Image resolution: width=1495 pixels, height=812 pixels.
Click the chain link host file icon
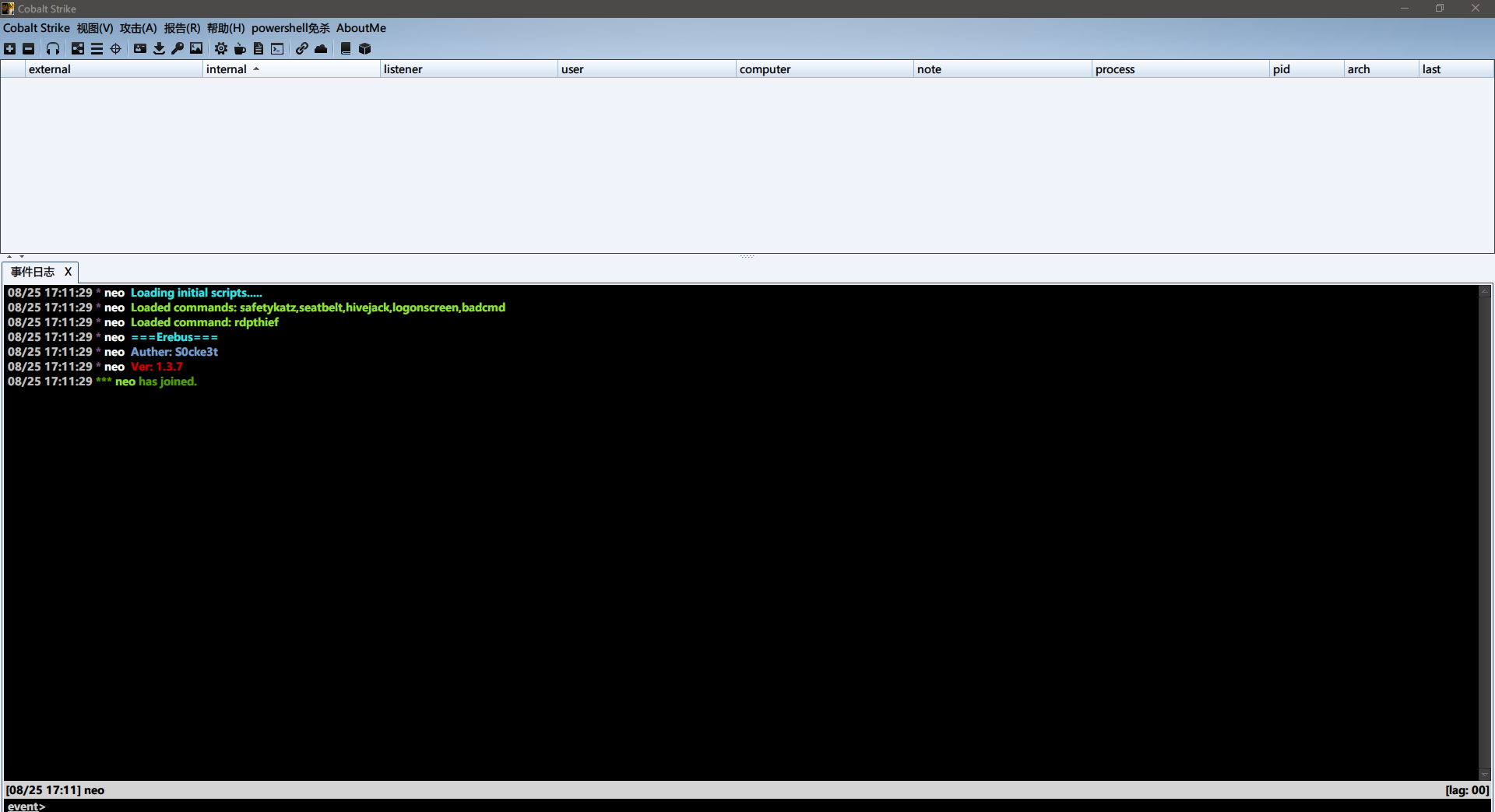coord(302,48)
